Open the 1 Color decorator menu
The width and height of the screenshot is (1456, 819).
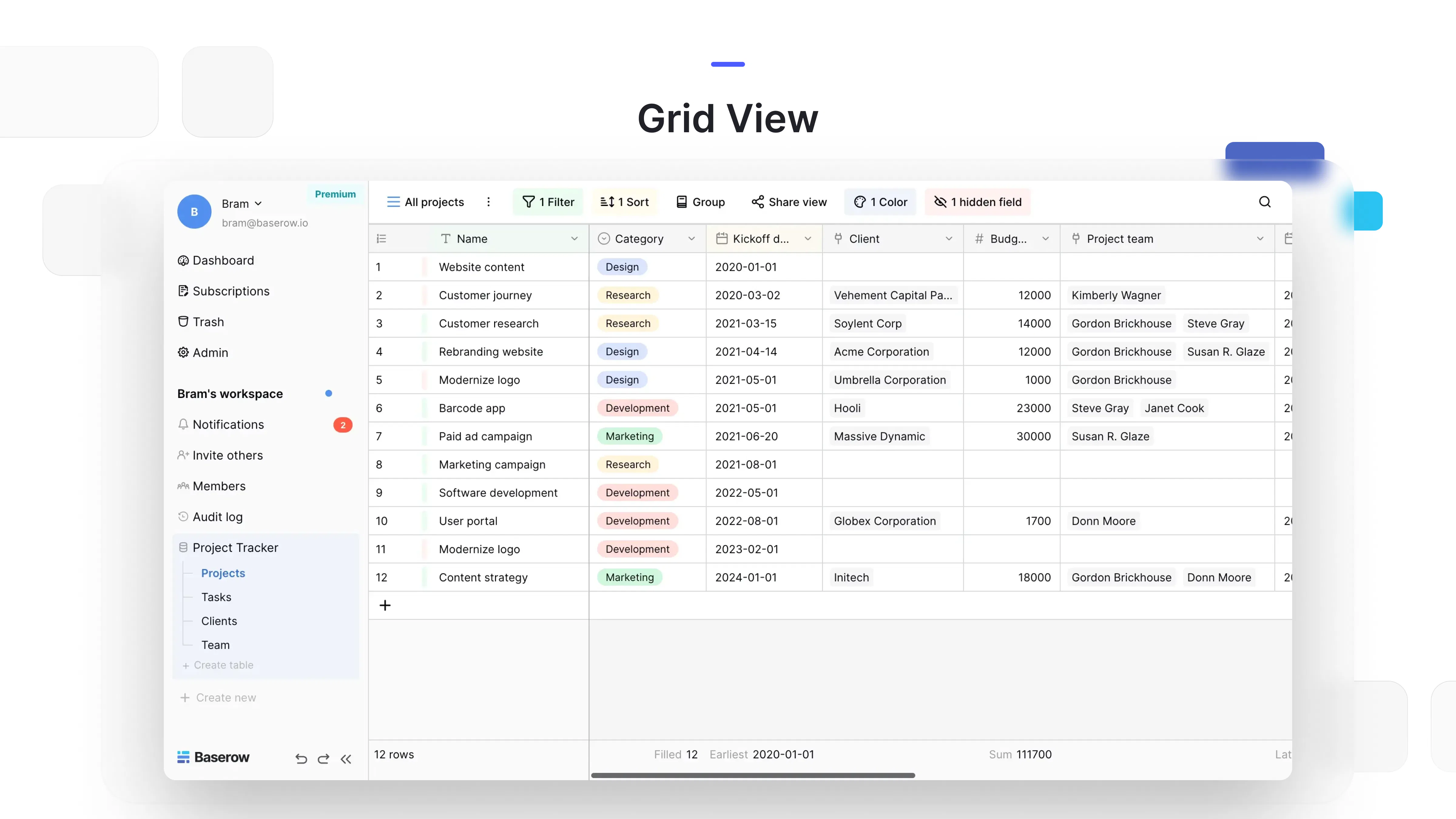click(x=880, y=202)
